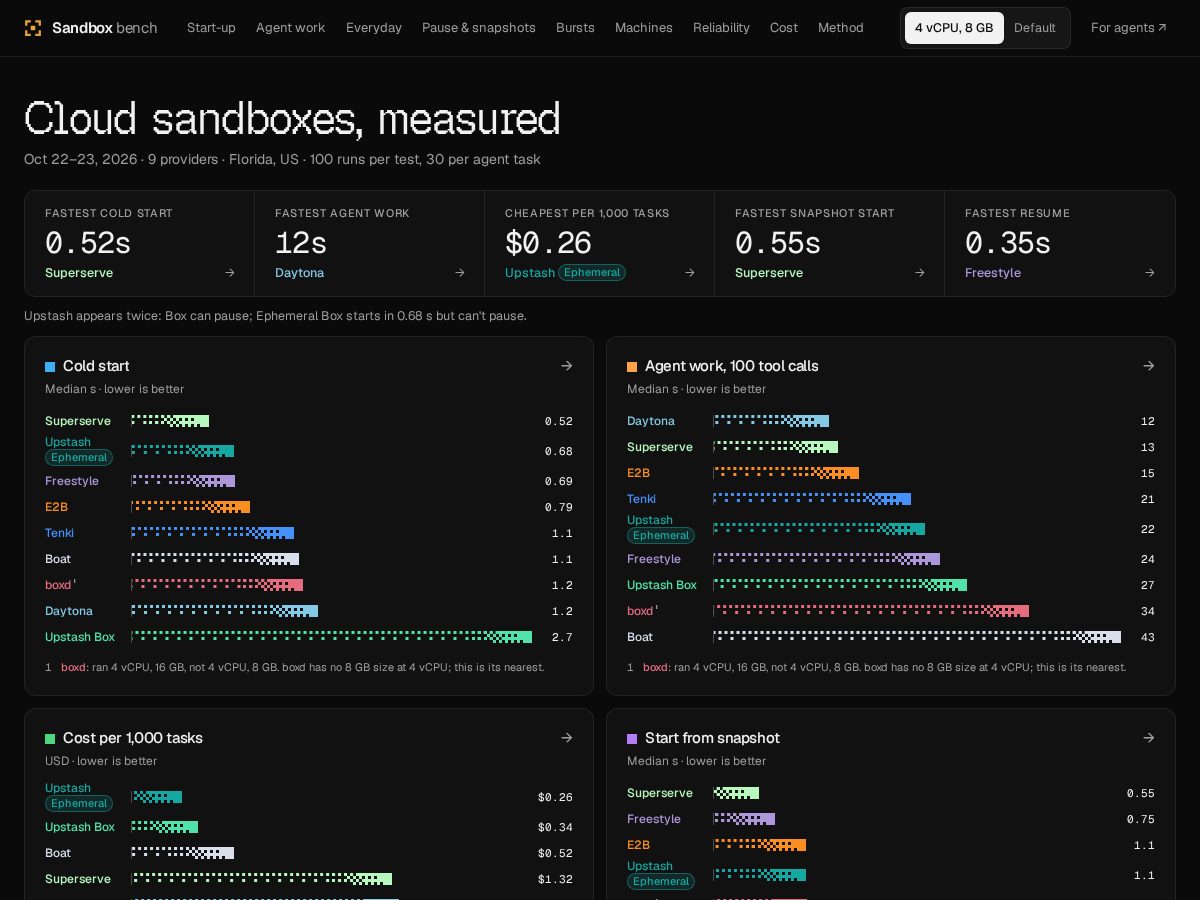
Task: Click the 0.75 value for Freestyle snapshot
Action: (1141, 819)
